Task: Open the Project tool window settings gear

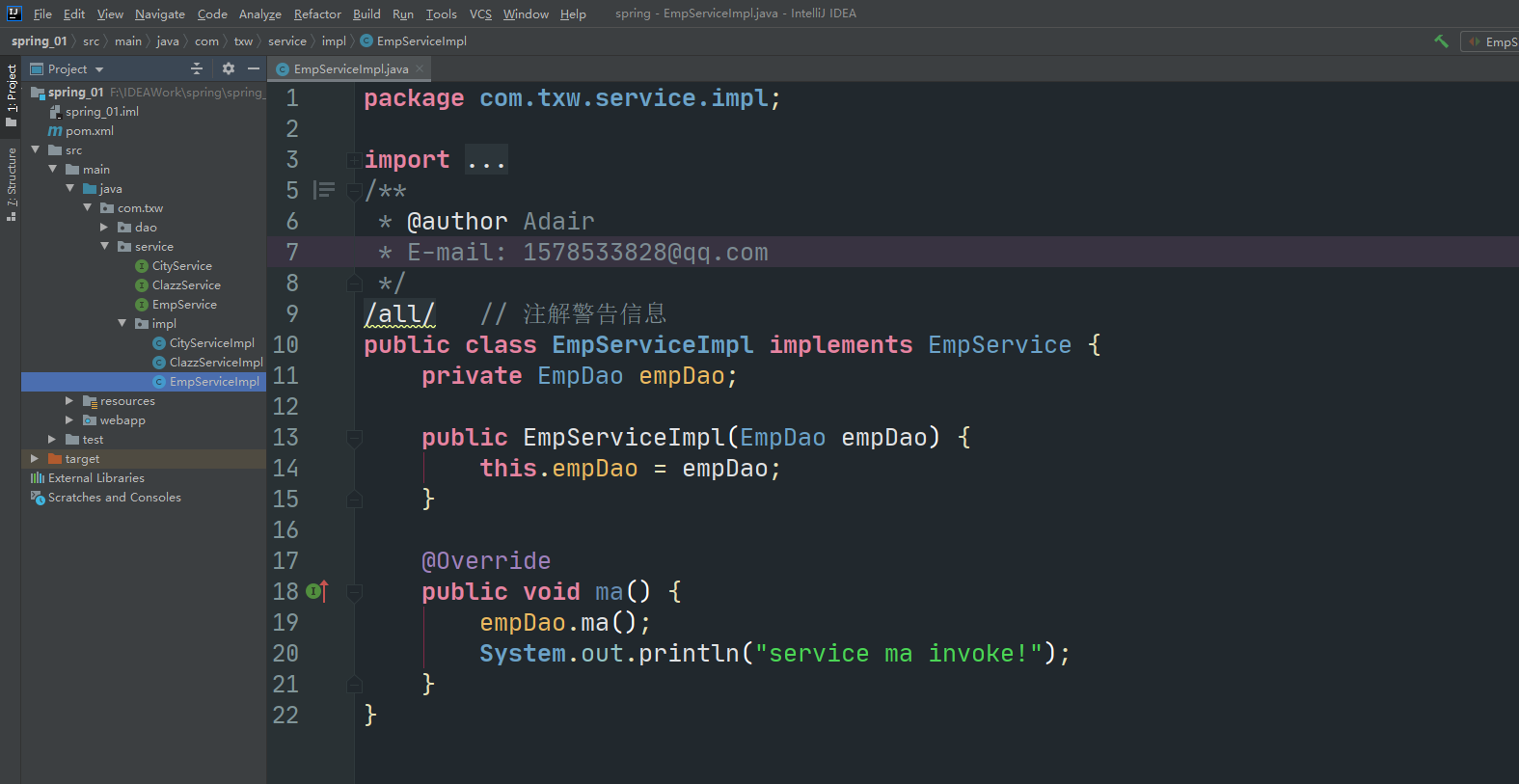Action: click(x=229, y=68)
